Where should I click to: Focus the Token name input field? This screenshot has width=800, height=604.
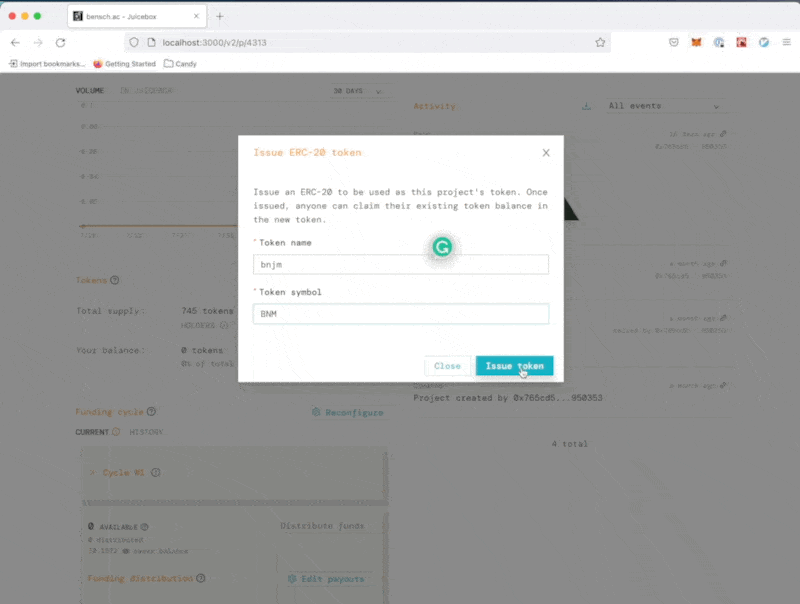click(401, 264)
